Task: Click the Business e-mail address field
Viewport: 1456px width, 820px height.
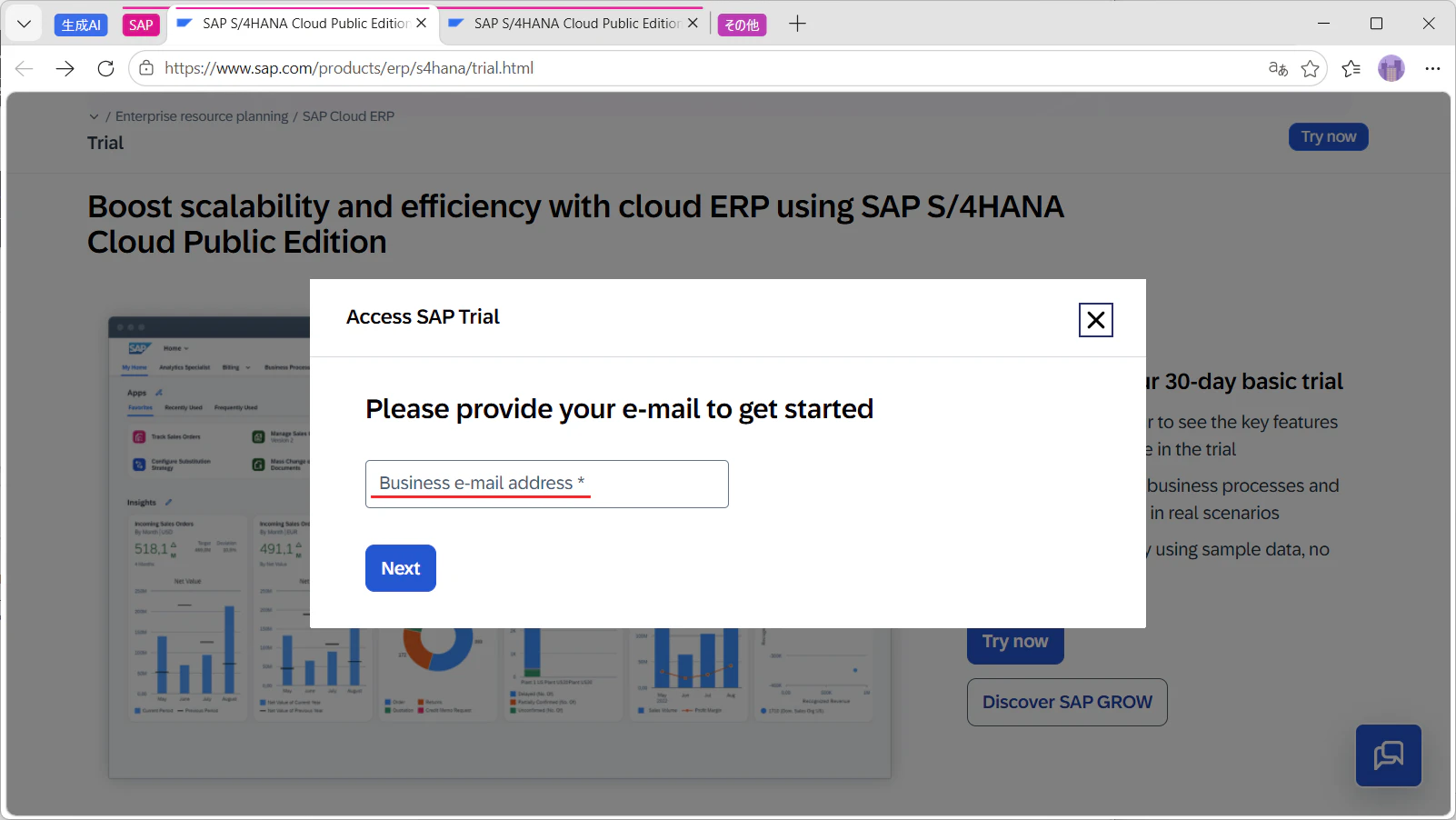Action: [546, 484]
